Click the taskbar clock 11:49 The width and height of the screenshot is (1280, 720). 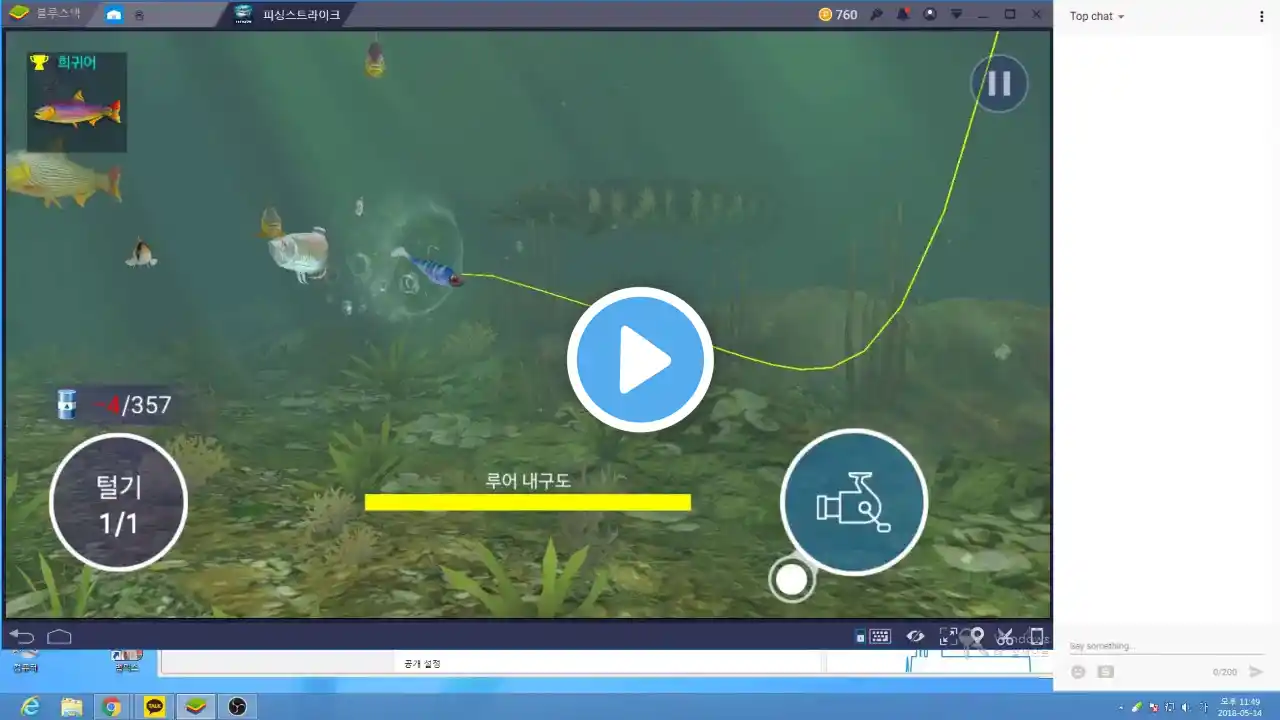1240,707
